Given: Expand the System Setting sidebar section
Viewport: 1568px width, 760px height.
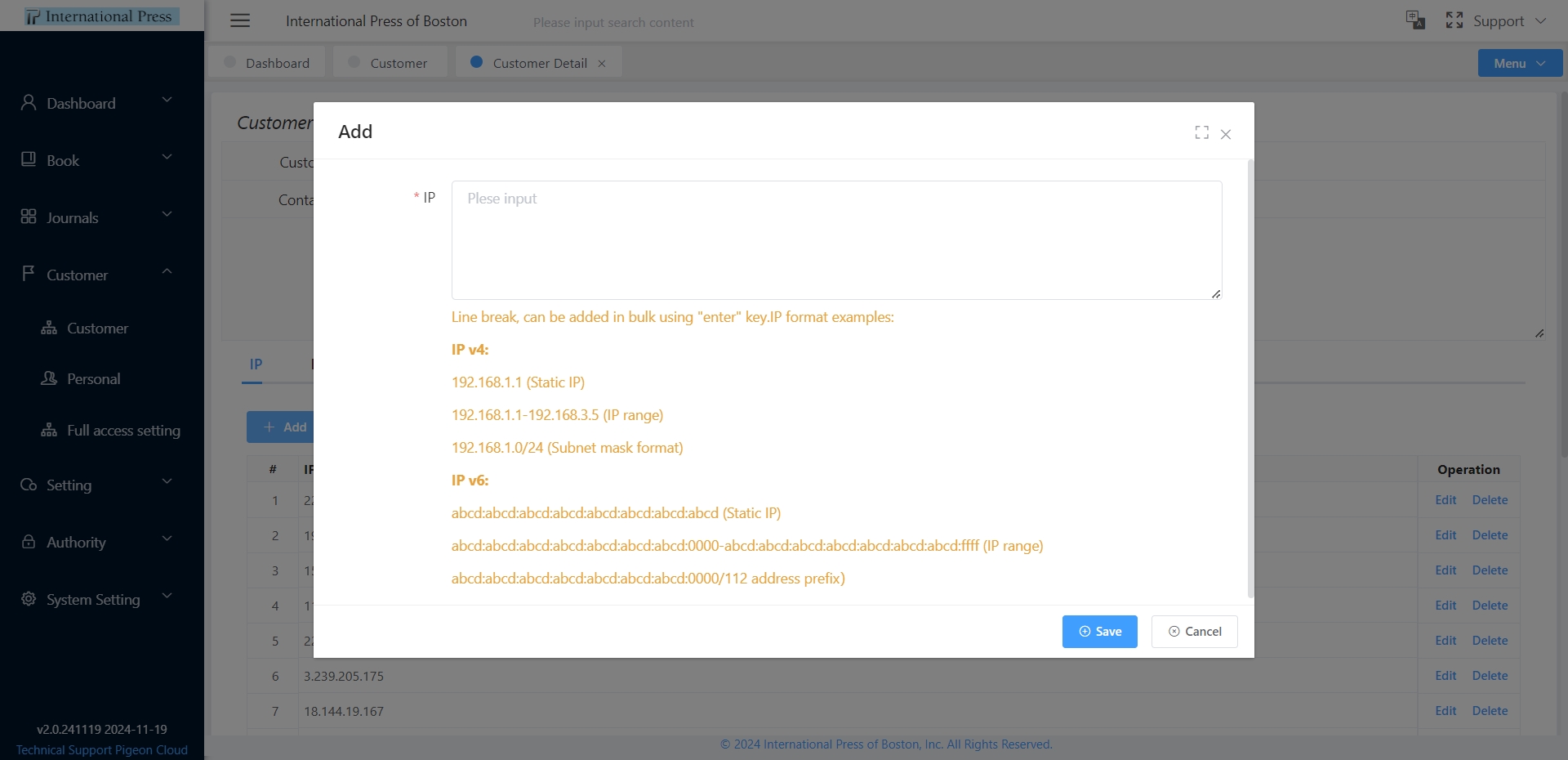Looking at the screenshot, I should point(167,597).
